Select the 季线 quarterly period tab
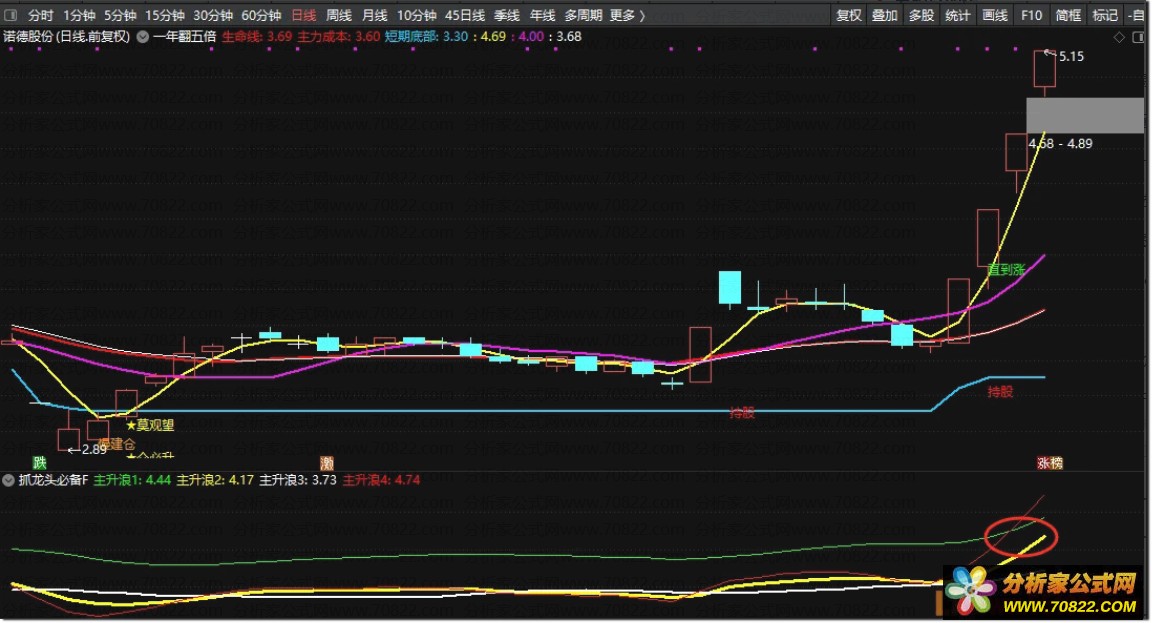 507,15
